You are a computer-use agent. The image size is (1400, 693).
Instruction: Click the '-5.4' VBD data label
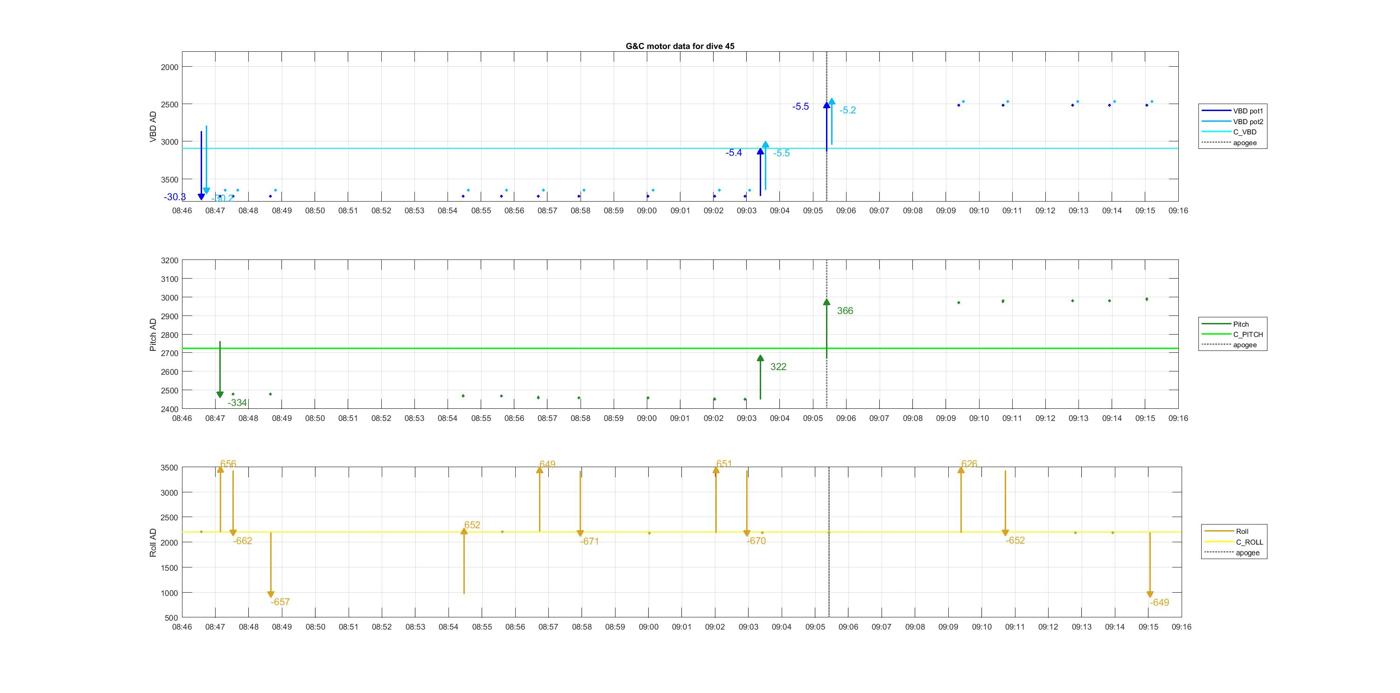tap(734, 153)
